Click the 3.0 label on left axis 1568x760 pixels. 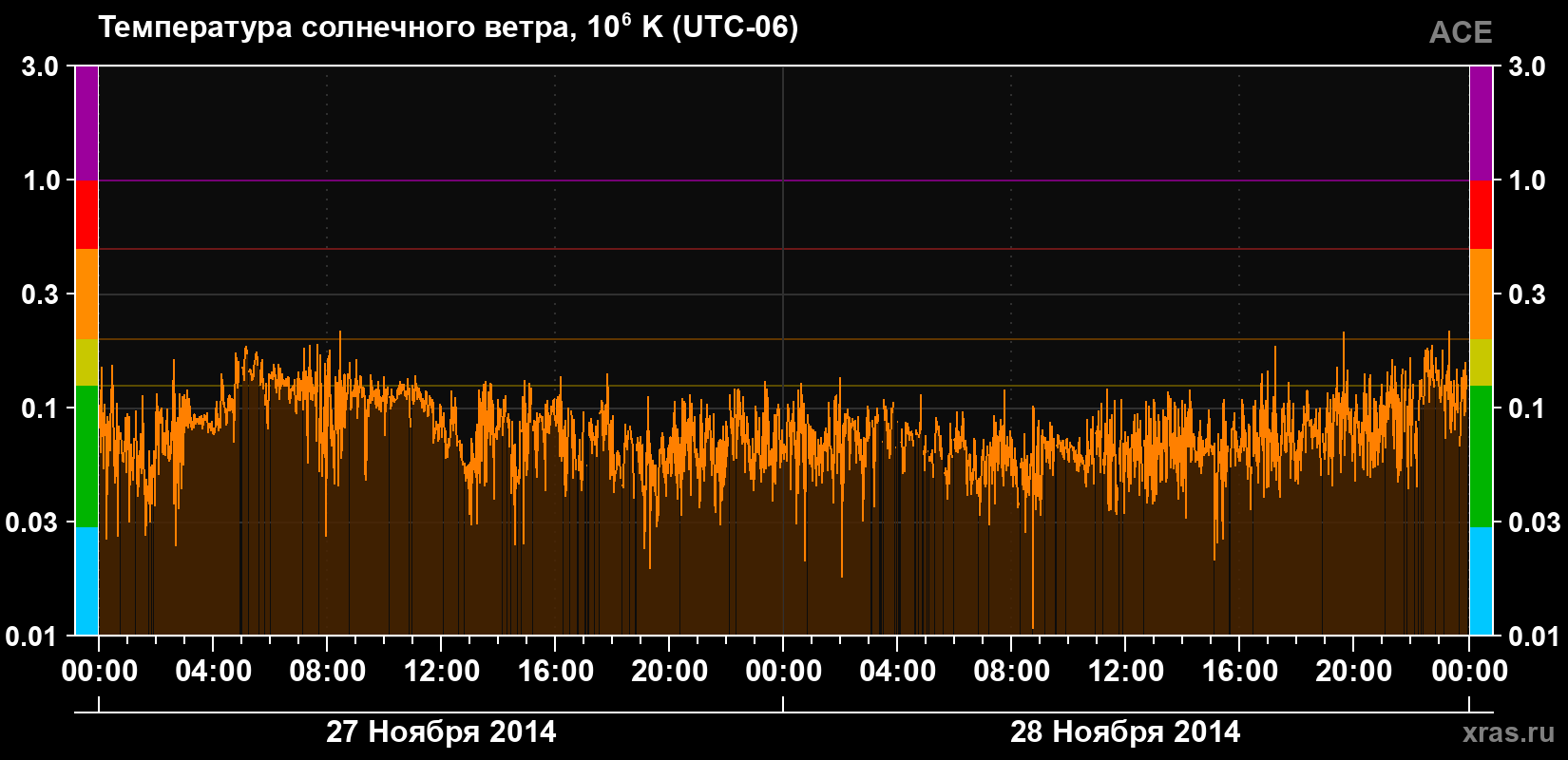(x=40, y=66)
